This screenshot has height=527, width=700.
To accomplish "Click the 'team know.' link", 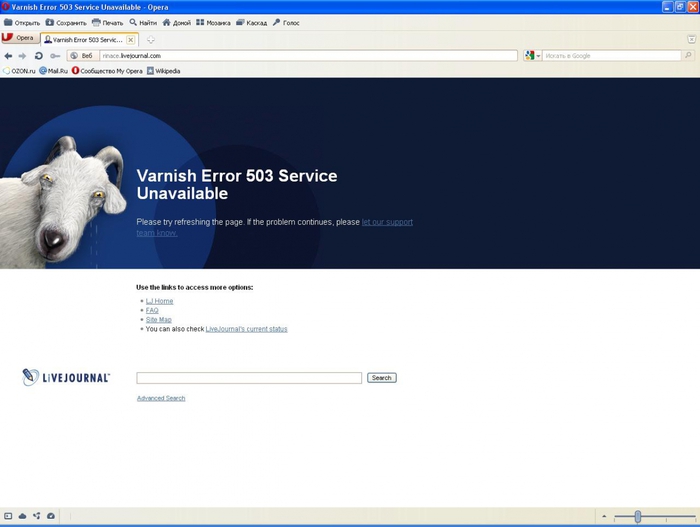I will click(157, 233).
